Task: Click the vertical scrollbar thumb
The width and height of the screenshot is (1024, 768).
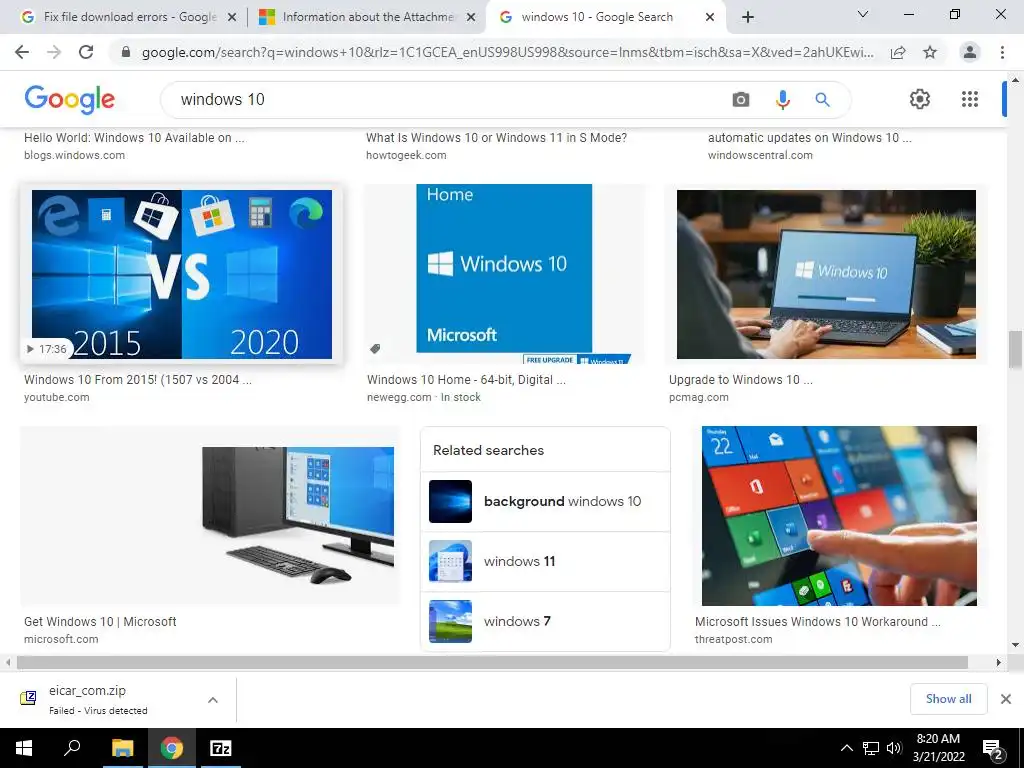Action: click(x=1015, y=349)
